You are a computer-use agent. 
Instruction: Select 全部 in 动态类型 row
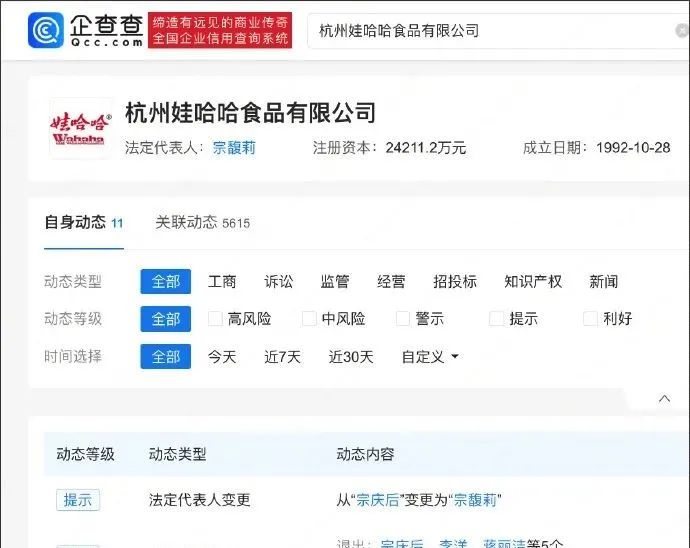(166, 281)
